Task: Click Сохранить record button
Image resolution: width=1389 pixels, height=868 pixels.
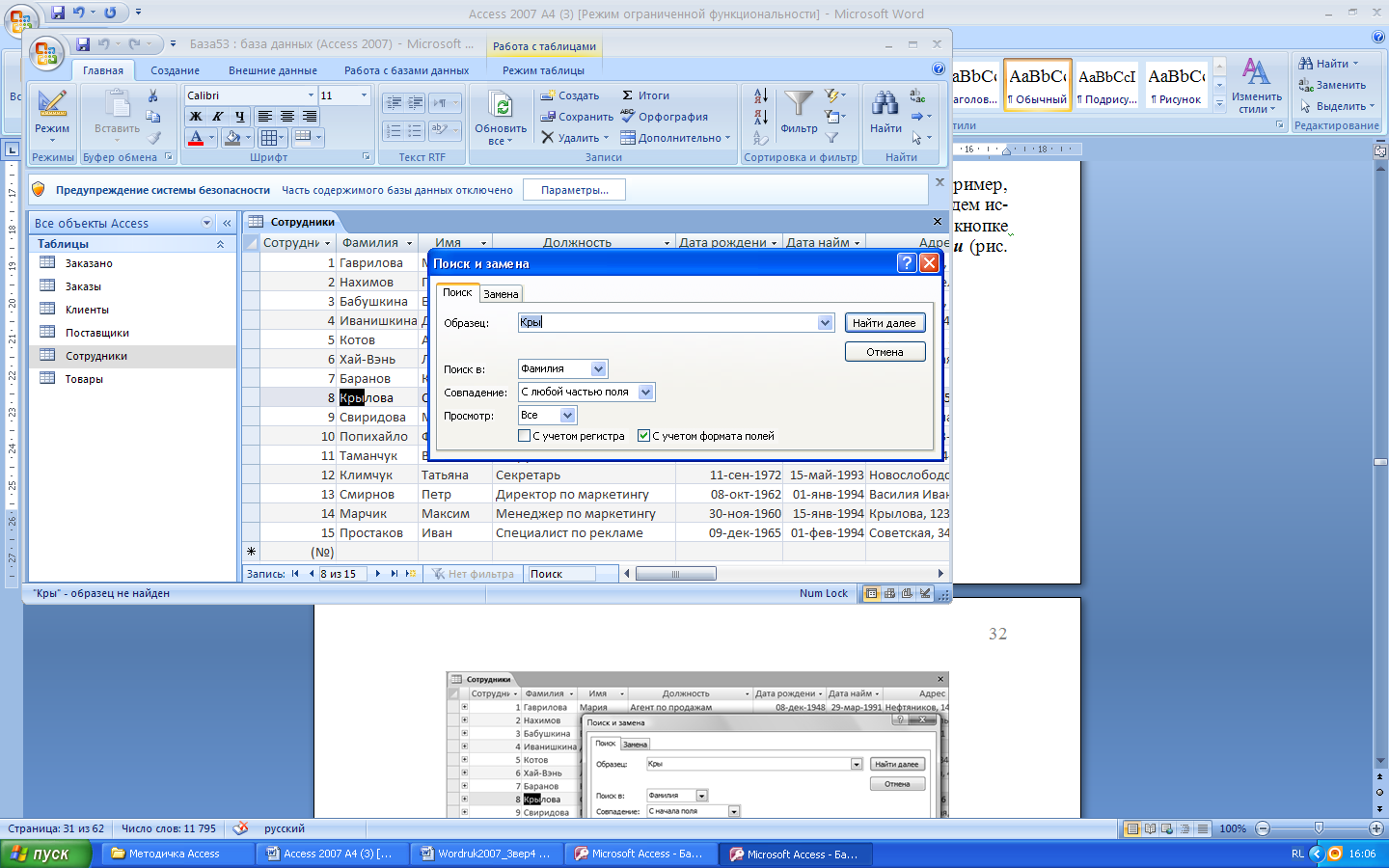Action: click(577, 117)
